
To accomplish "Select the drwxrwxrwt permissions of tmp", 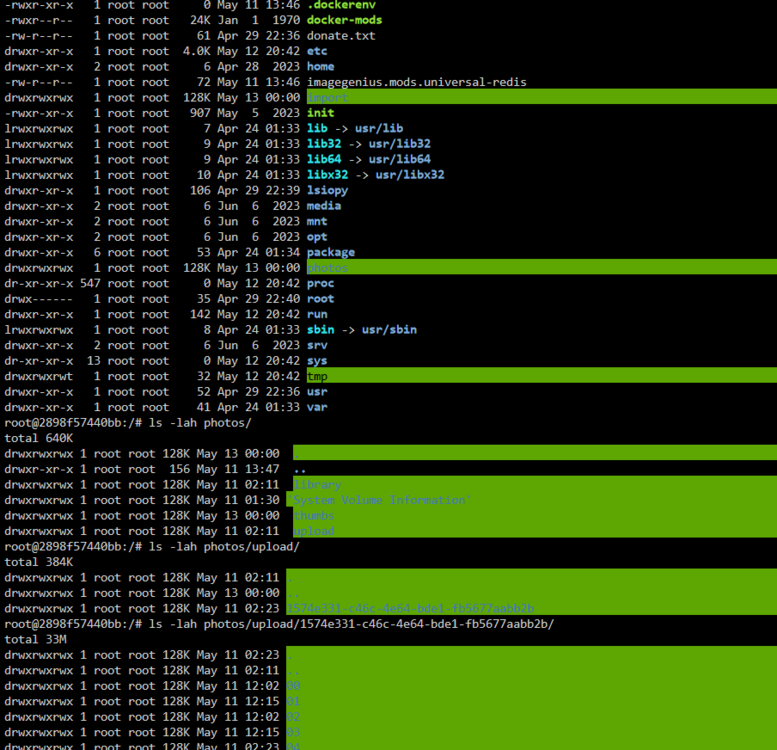I will [39, 376].
